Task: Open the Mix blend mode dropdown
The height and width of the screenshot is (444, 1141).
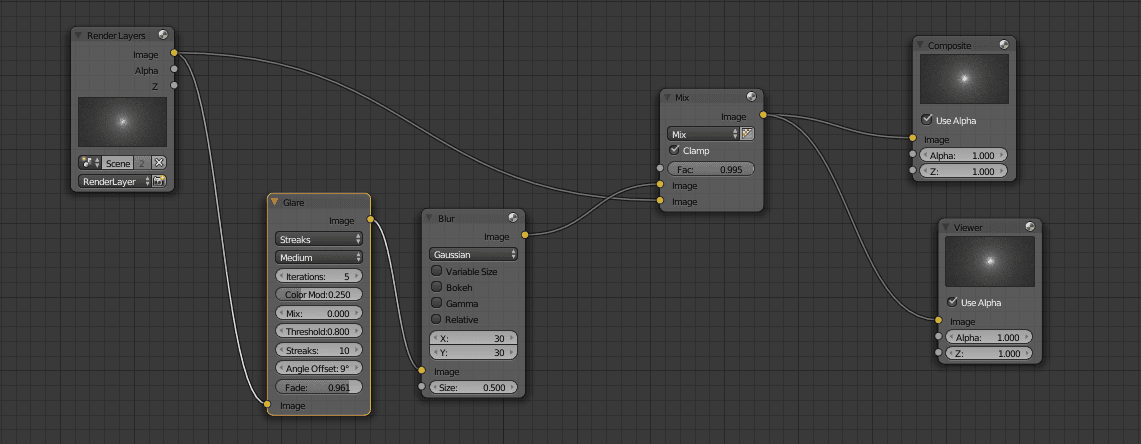Action: point(703,133)
